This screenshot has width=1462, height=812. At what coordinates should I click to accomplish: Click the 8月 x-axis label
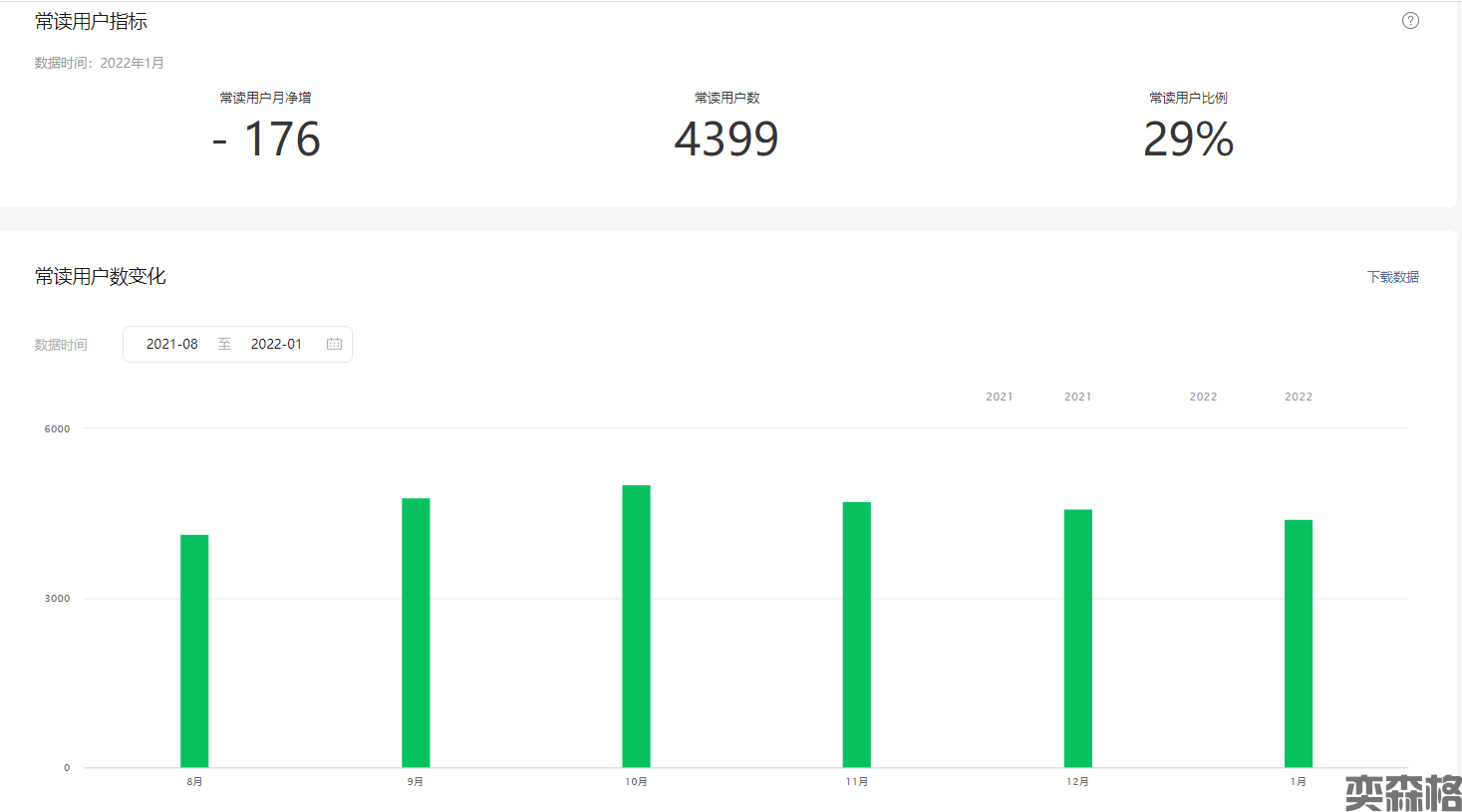194,782
